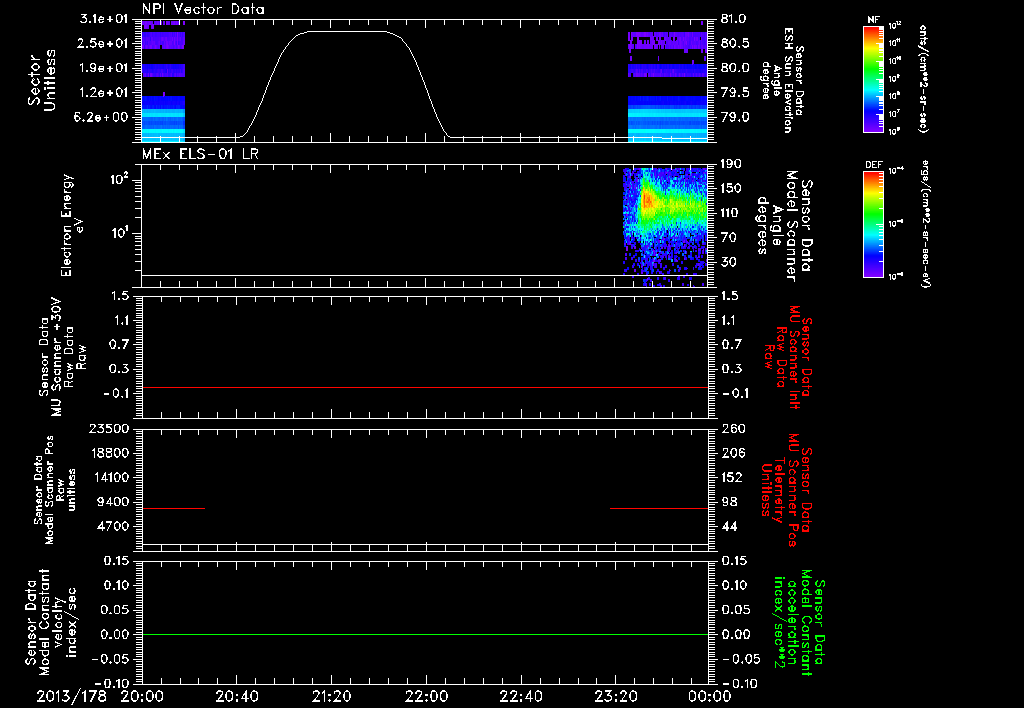Click the green zero line in velocity panel
The width and height of the screenshot is (1024, 708).
point(425,634)
